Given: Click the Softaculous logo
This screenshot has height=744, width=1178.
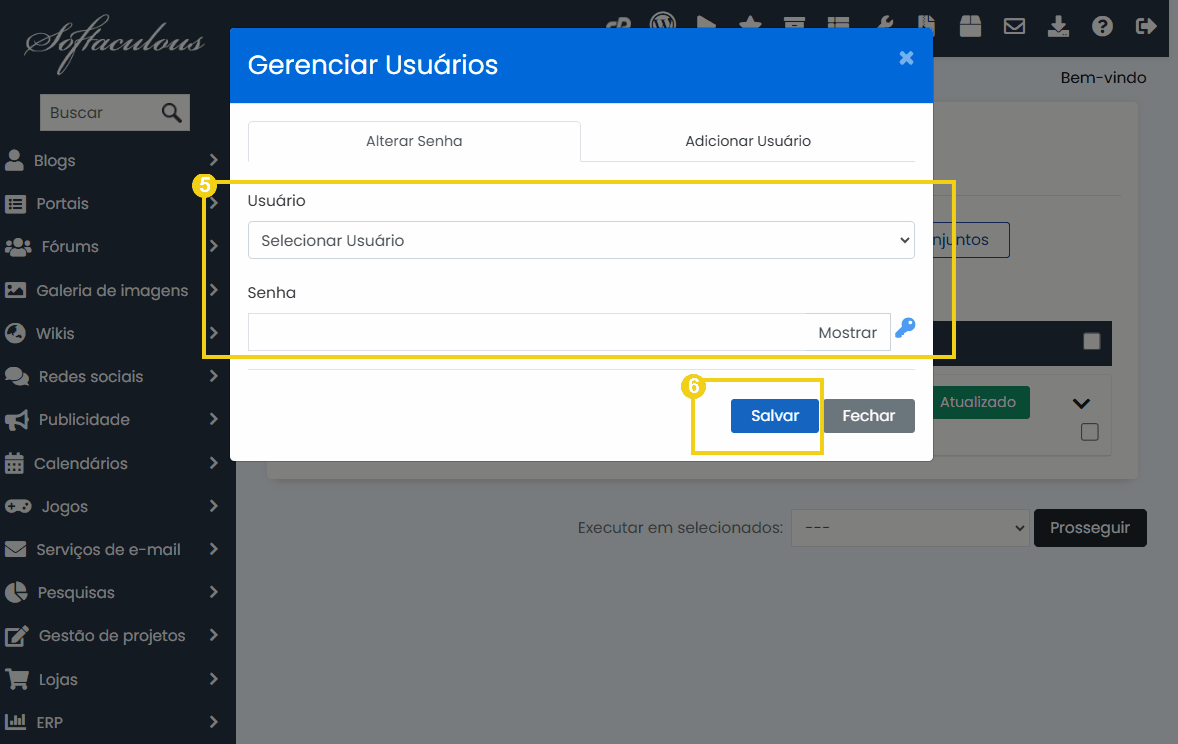Looking at the screenshot, I should click(114, 43).
